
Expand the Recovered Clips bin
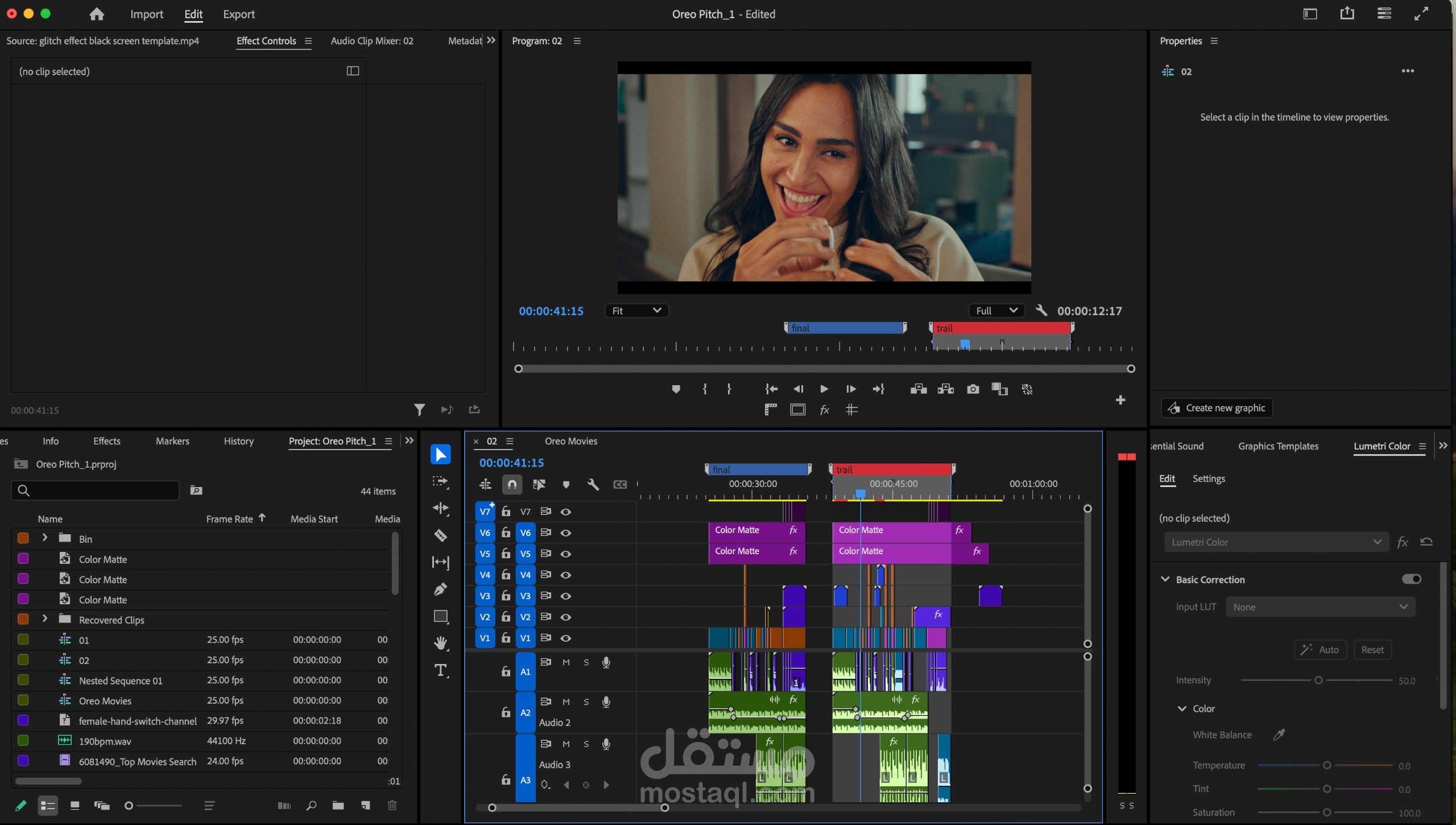[x=44, y=619]
